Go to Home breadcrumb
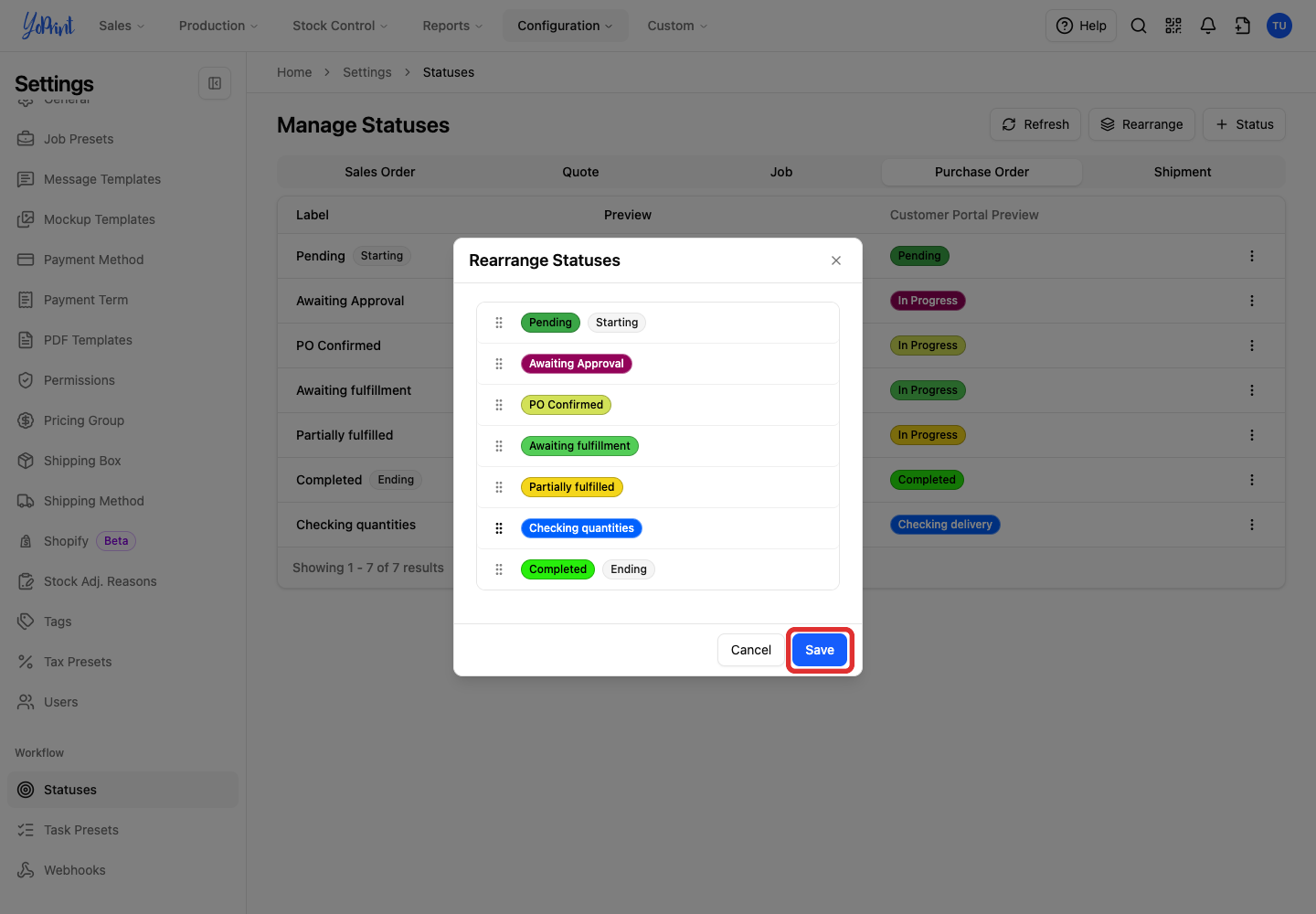Viewport: 1316px width, 914px height. click(294, 72)
